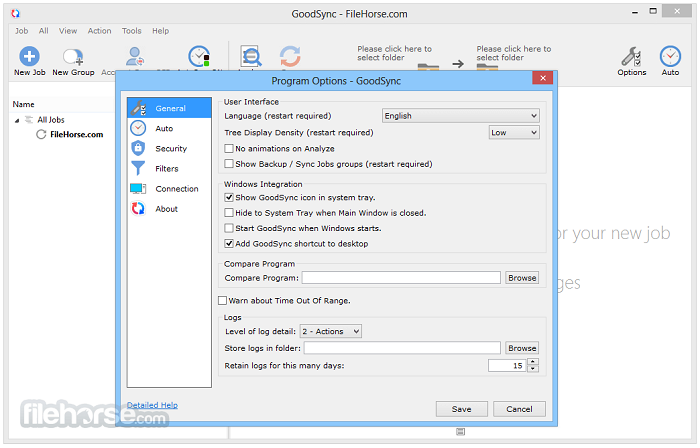The height and width of the screenshot is (448, 700).
Task: Click the right folder selection icon
Action: click(x=487, y=67)
